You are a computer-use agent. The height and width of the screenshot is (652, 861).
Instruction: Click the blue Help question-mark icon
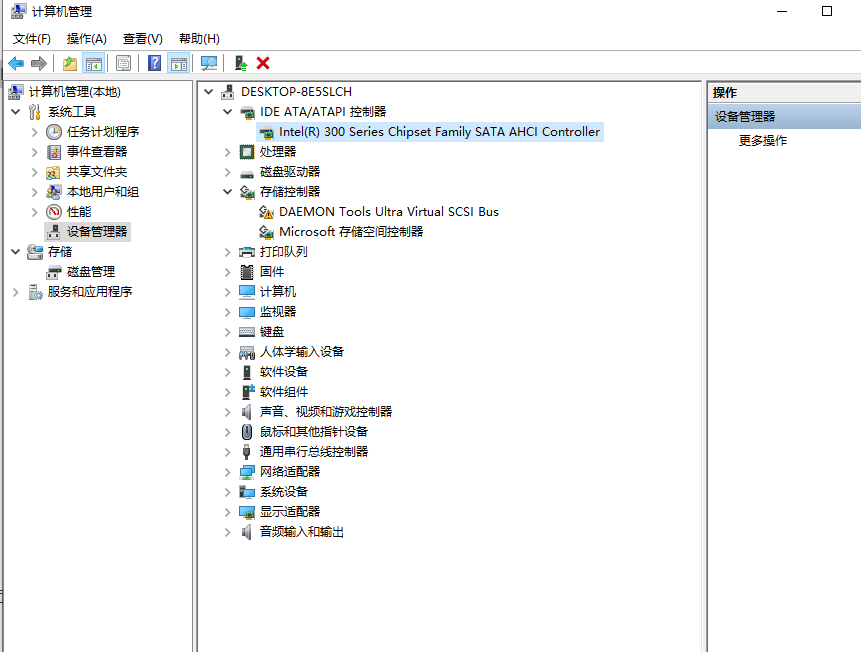(154, 63)
